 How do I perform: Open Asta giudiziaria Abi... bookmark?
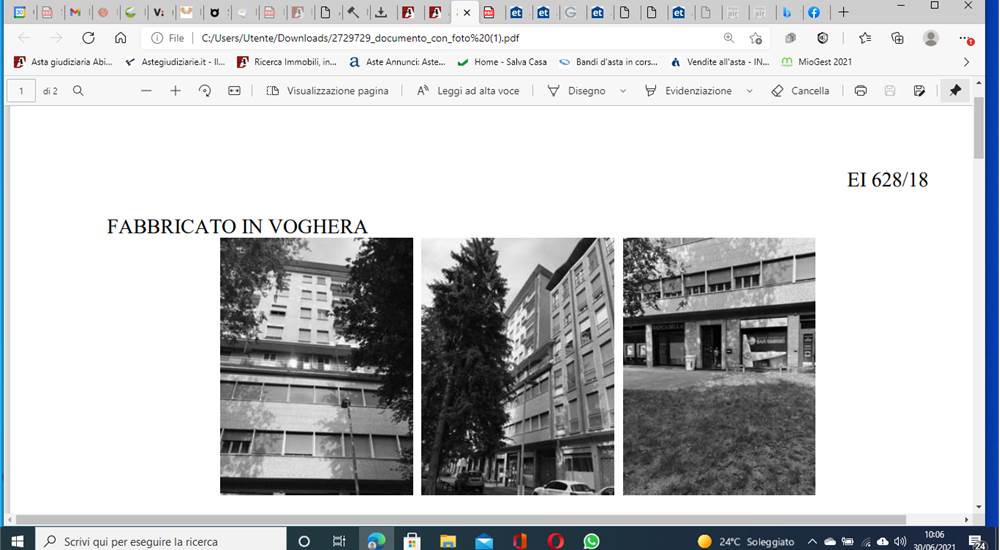tap(63, 62)
